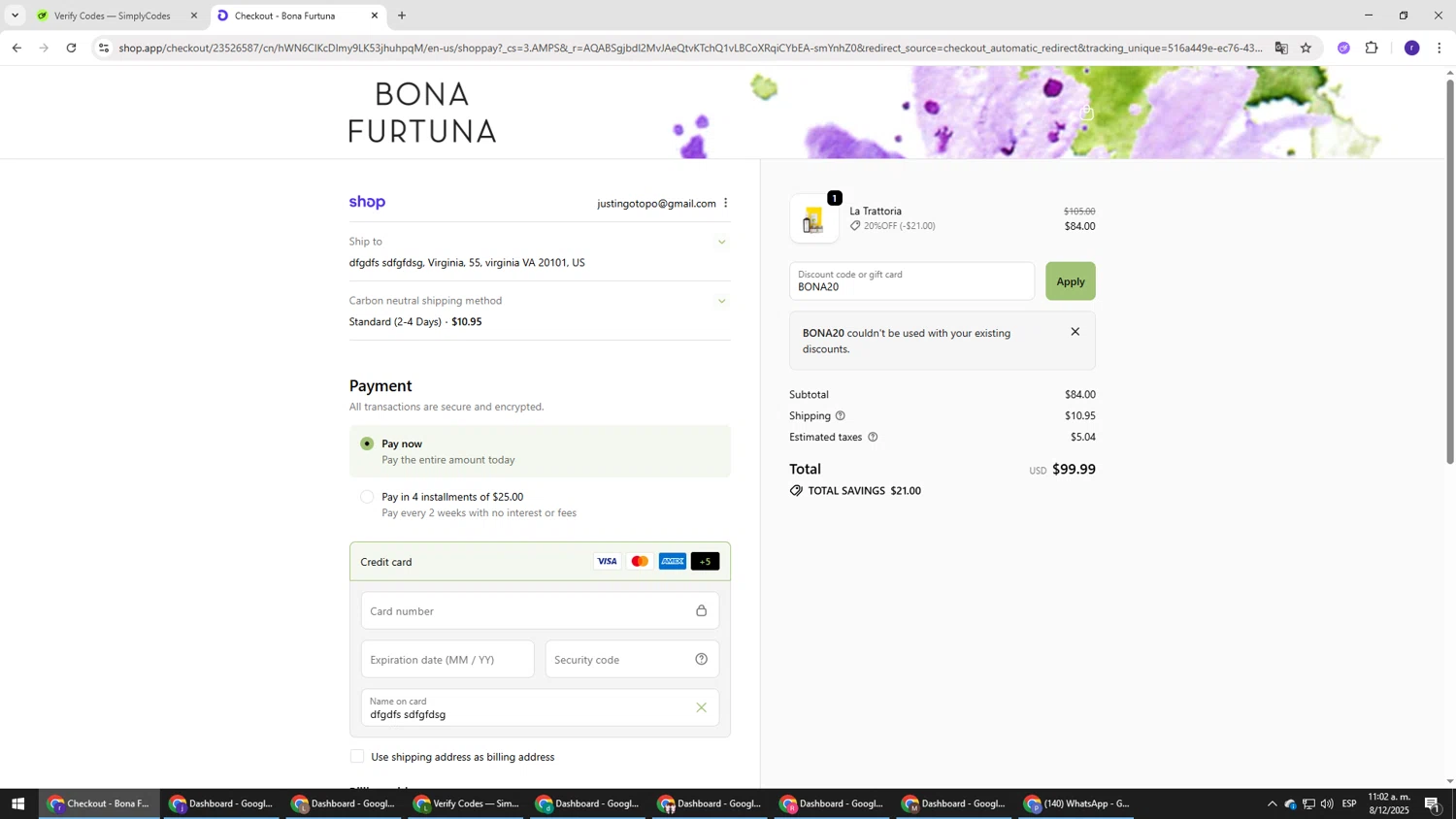Select the Checkout - Bona Furtuna tab
Image resolution: width=1456 pixels, height=819 pixels.
pos(297,16)
